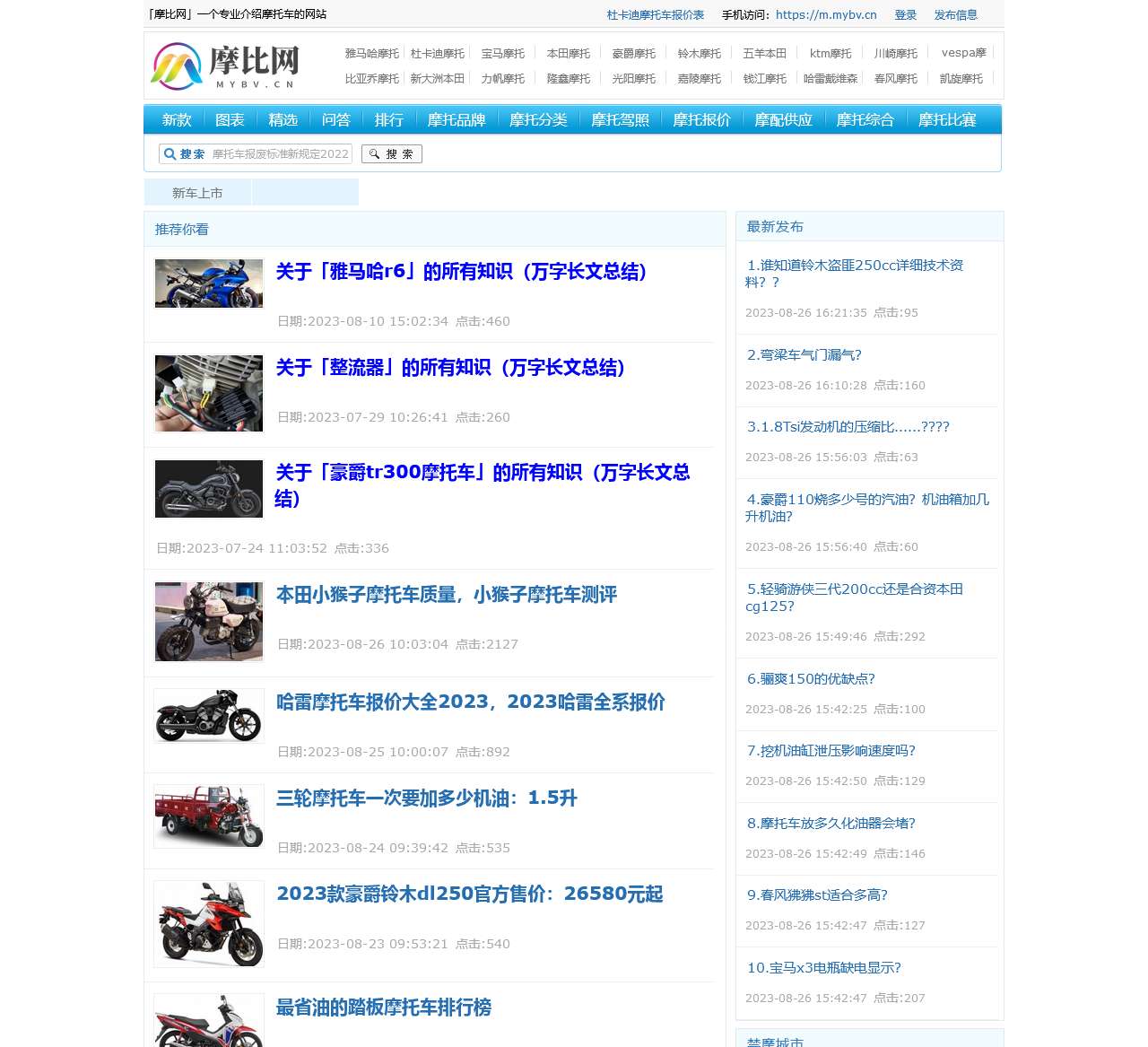Open the 钱江摩托 brand link
1148x1047 pixels.
[x=765, y=79]
